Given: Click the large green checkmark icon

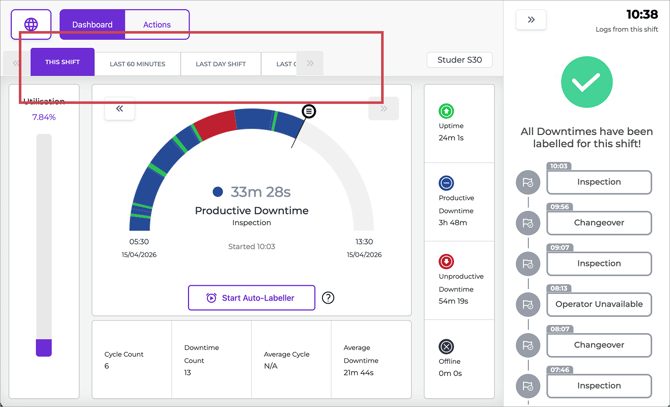Looking at the screenshot, I should coord(586,82).
